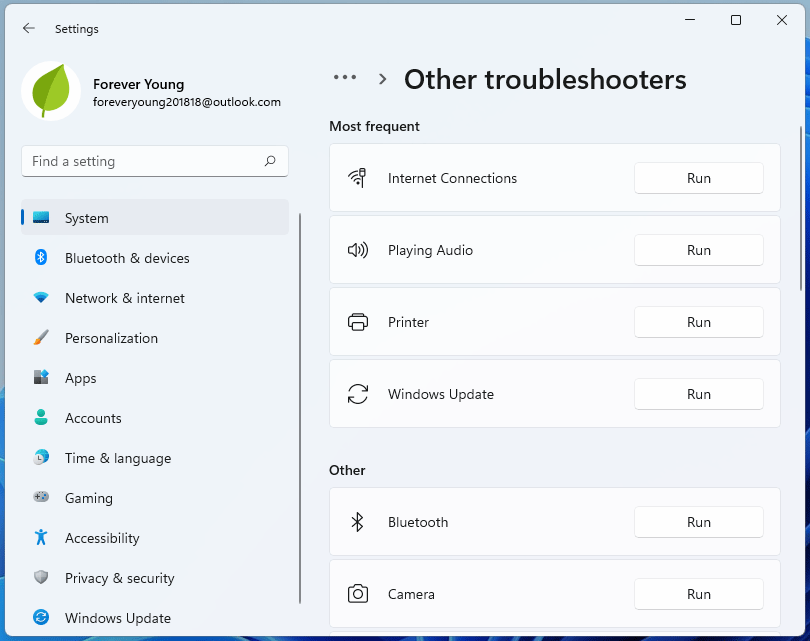Go to Network & internet
This screenshot has height=641, width=810.
[x=154, y=298]
